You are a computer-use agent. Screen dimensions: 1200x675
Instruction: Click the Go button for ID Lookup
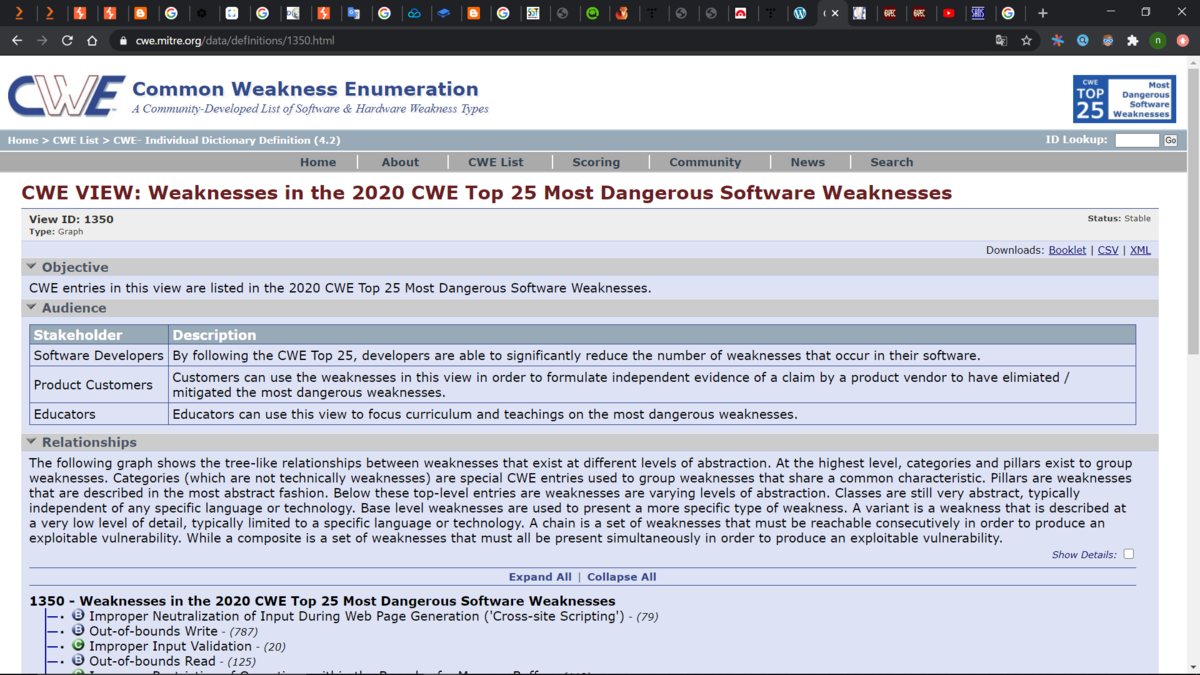tap(1170, 141)
